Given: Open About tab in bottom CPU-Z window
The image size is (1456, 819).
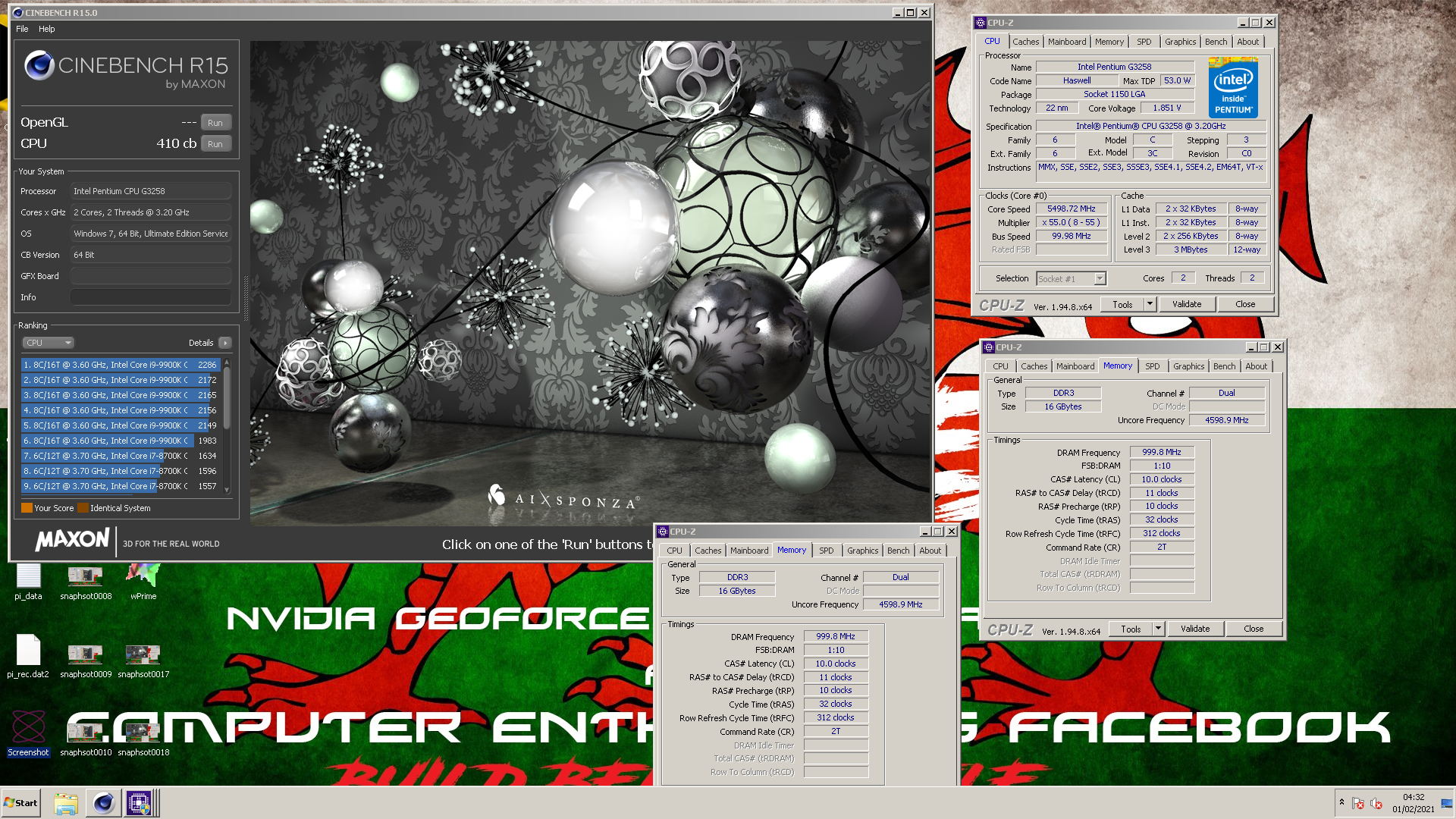Looking at the screenshot, I should click(x=930, y=551).
